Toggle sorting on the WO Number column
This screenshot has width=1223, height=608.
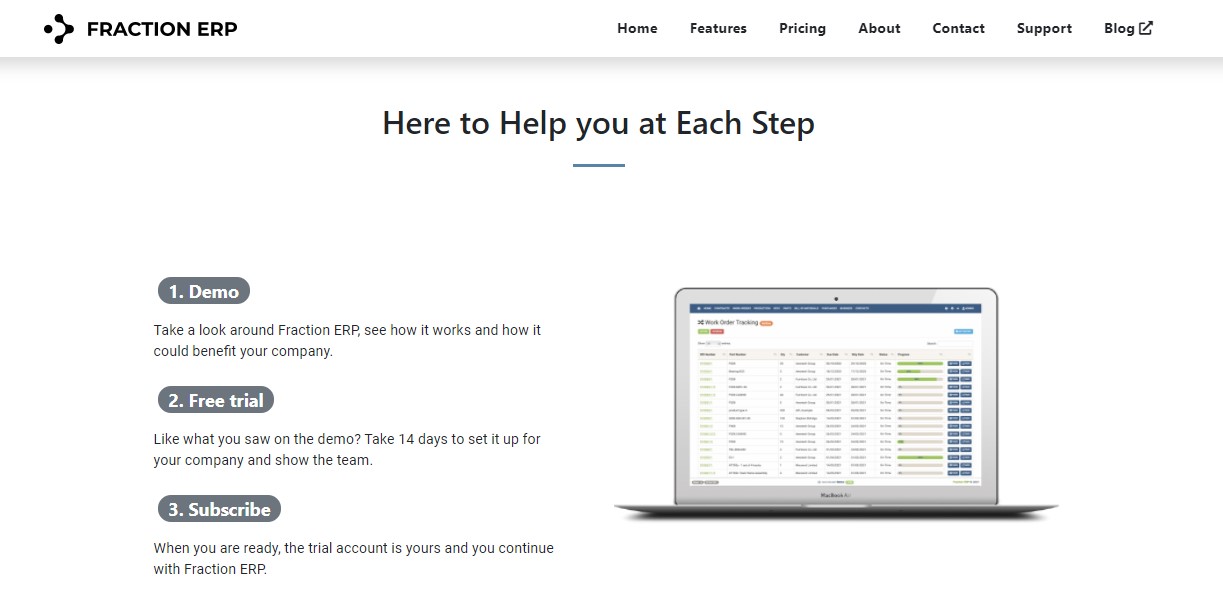pyautogui.click(x=708, y=354)
